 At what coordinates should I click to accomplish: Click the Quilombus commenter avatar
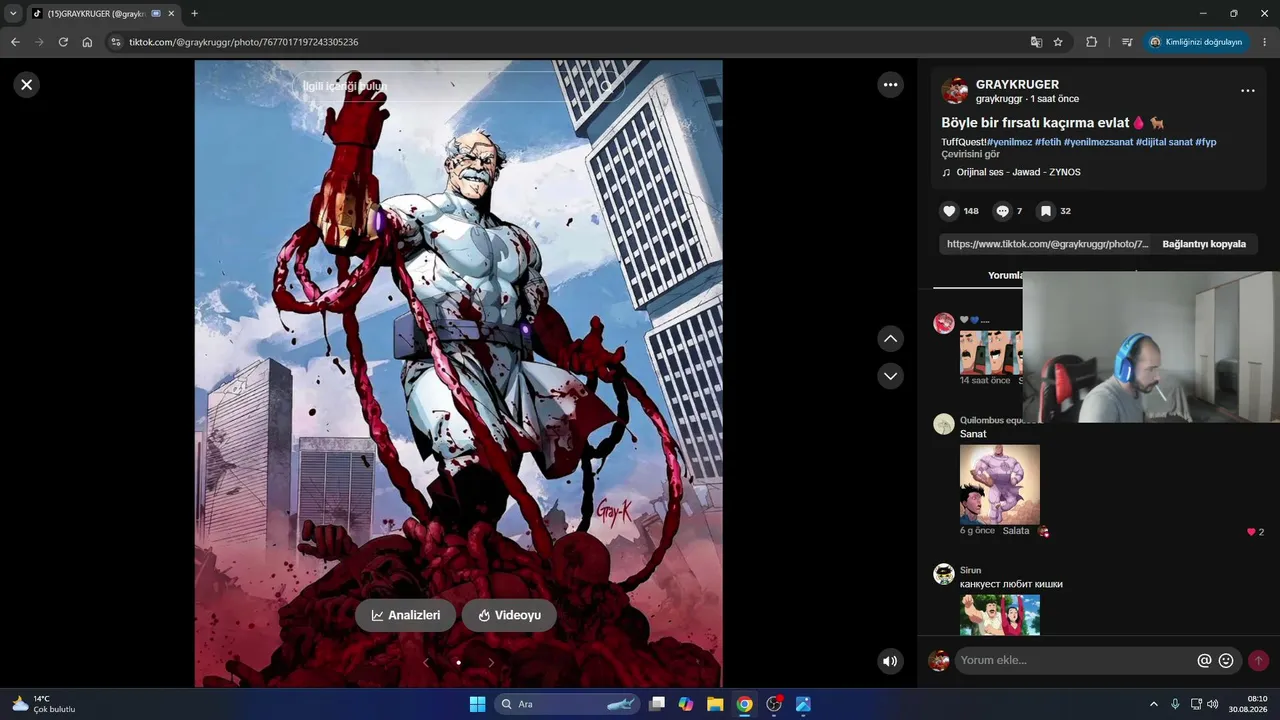point(944,424)
